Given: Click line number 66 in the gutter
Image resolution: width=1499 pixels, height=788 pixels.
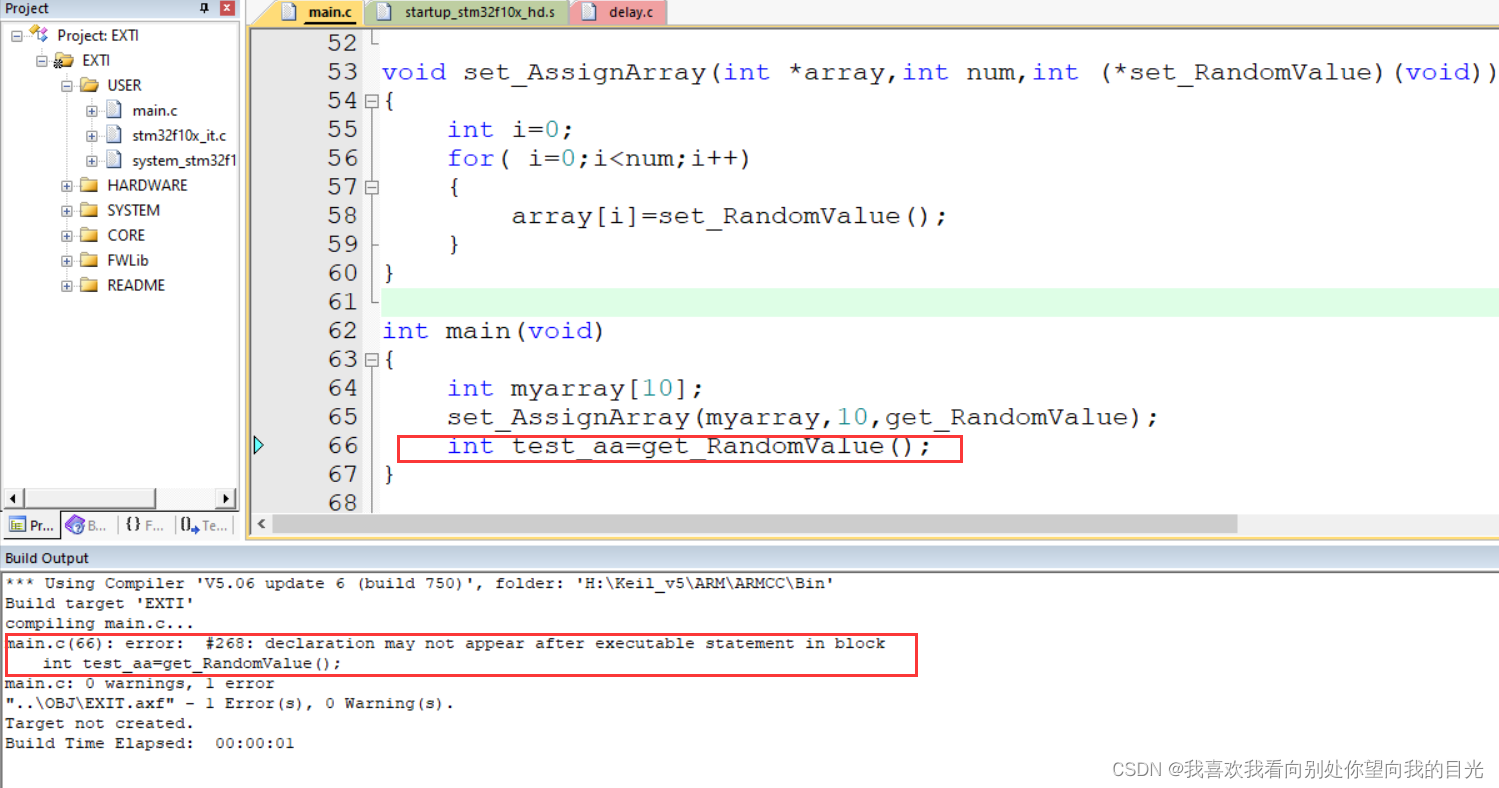Looking at the screenshot, I should [343, 446].
